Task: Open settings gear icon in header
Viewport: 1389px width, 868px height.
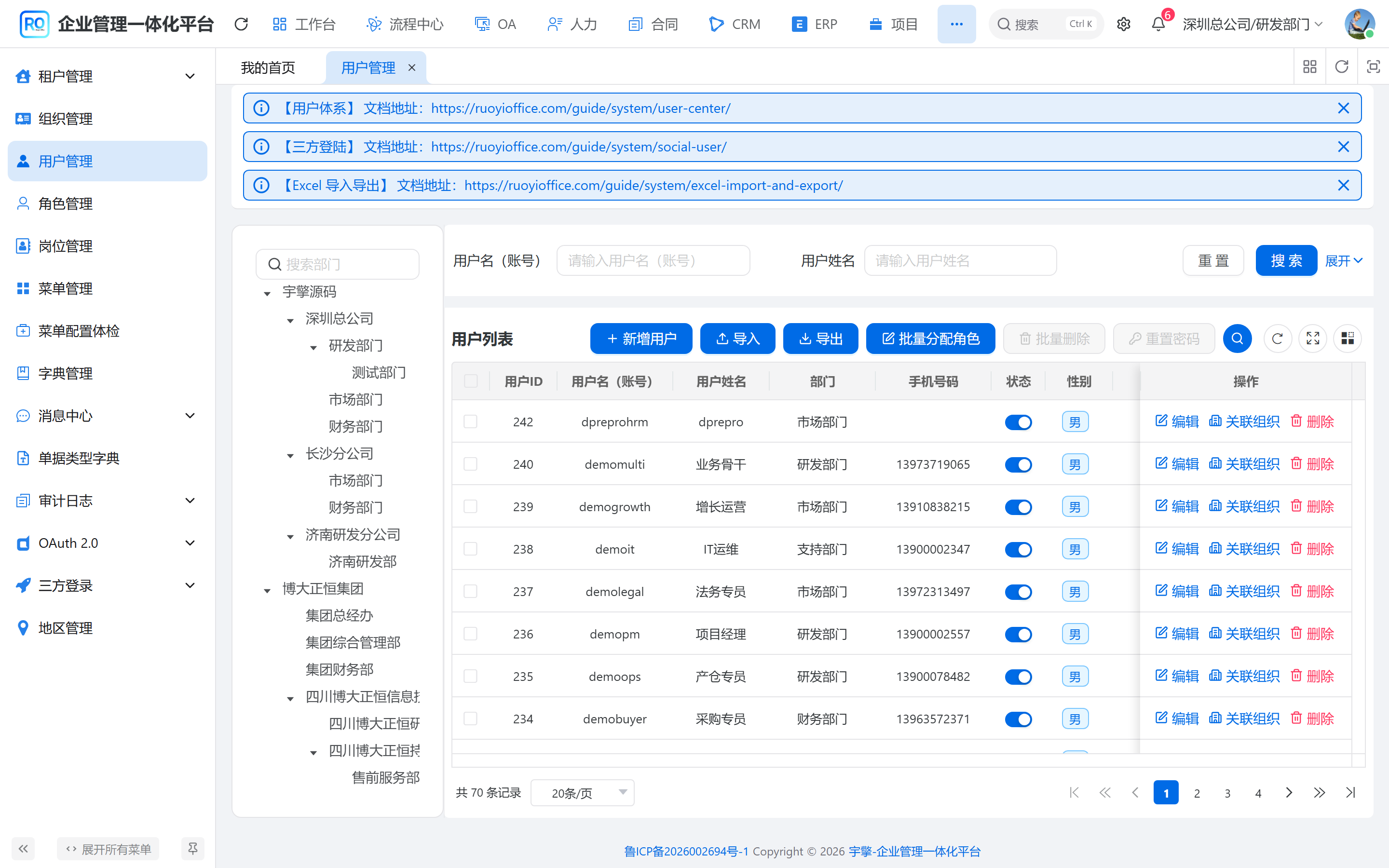Action: [1123, 24]
